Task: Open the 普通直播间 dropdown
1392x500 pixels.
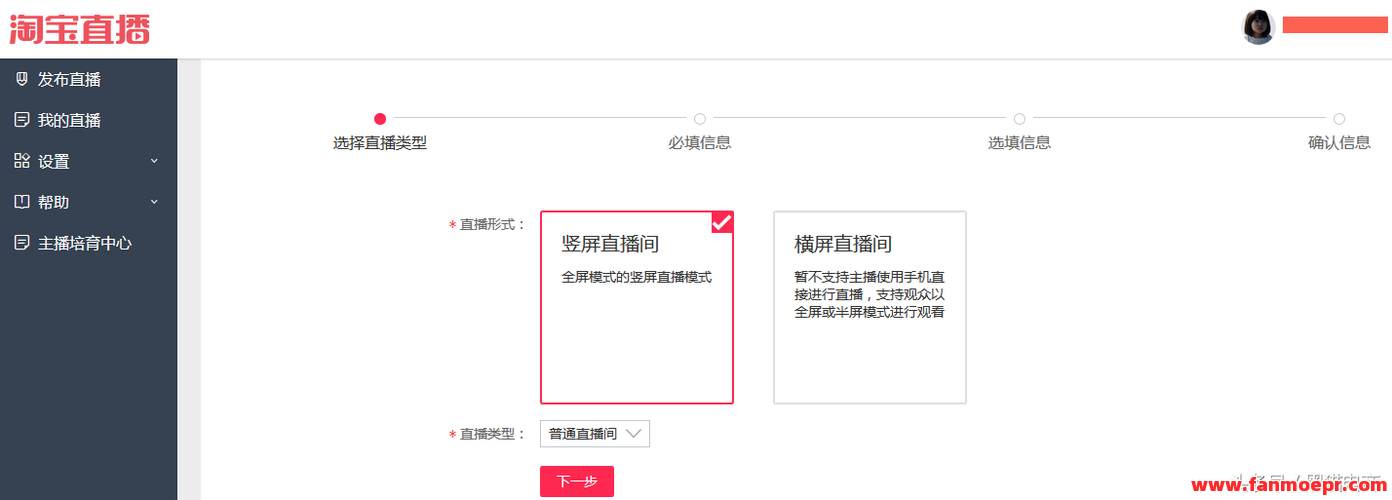Action: [x=595, y=433]
